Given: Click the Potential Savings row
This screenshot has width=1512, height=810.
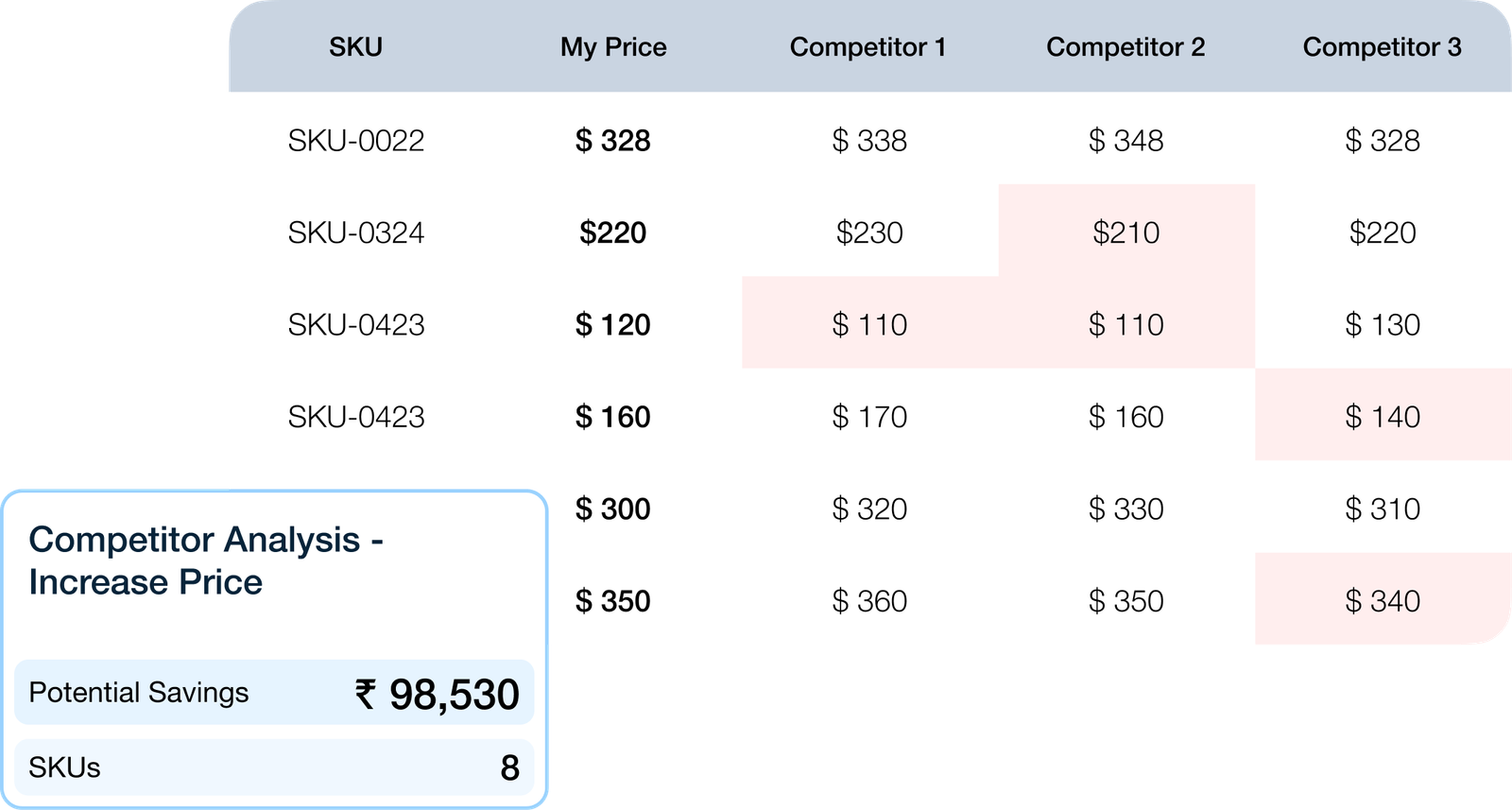Looking at the screenshot, I should tap(274, 693).
